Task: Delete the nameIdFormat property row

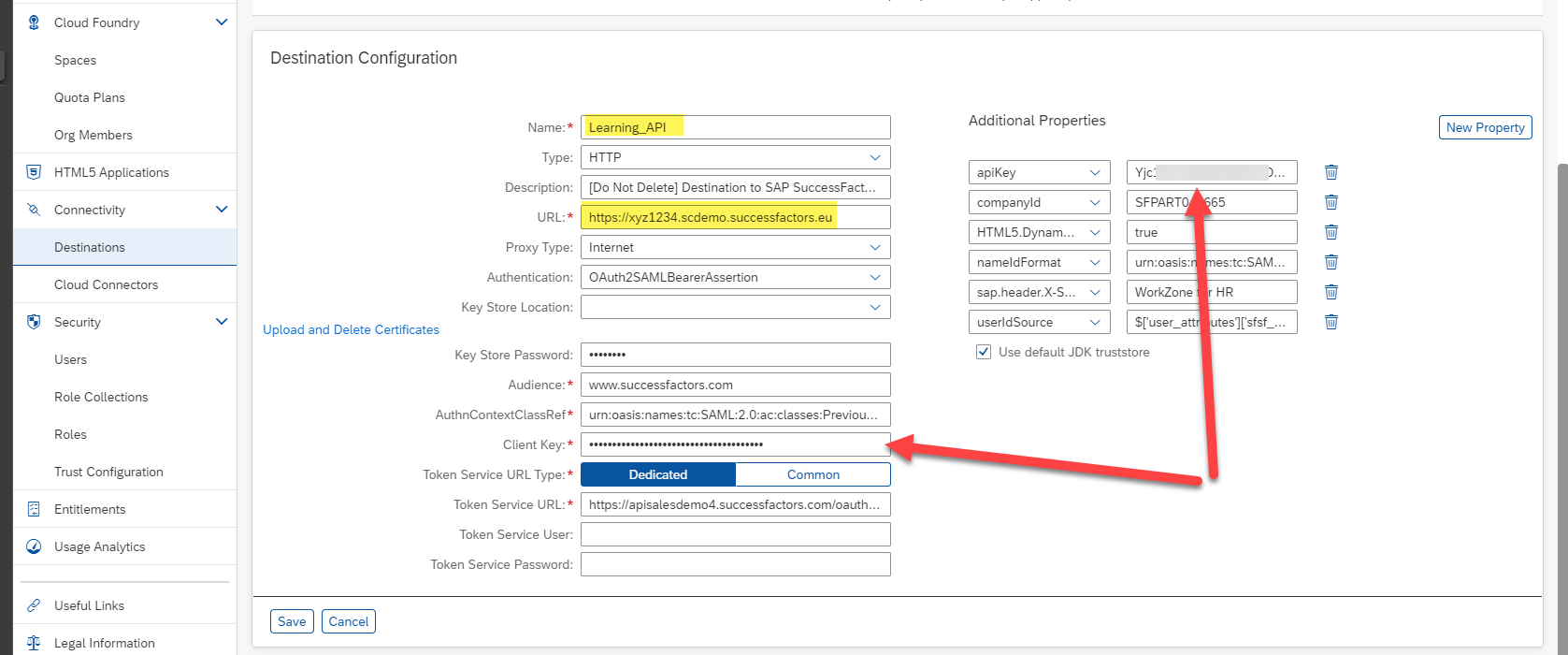Action: 1331,262
